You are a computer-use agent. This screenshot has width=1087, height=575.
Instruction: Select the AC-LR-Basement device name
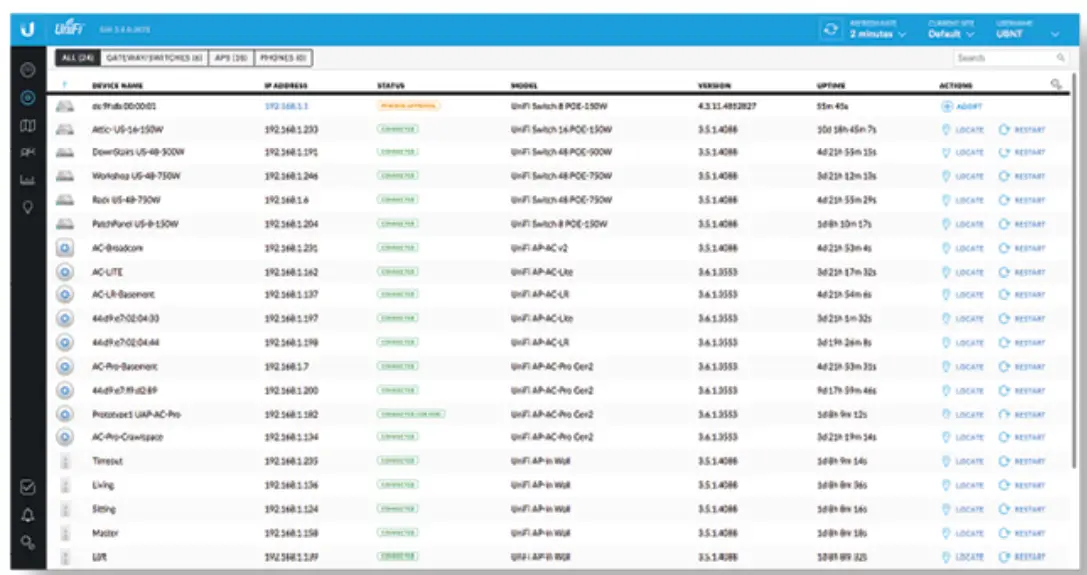tap(123, 294)
